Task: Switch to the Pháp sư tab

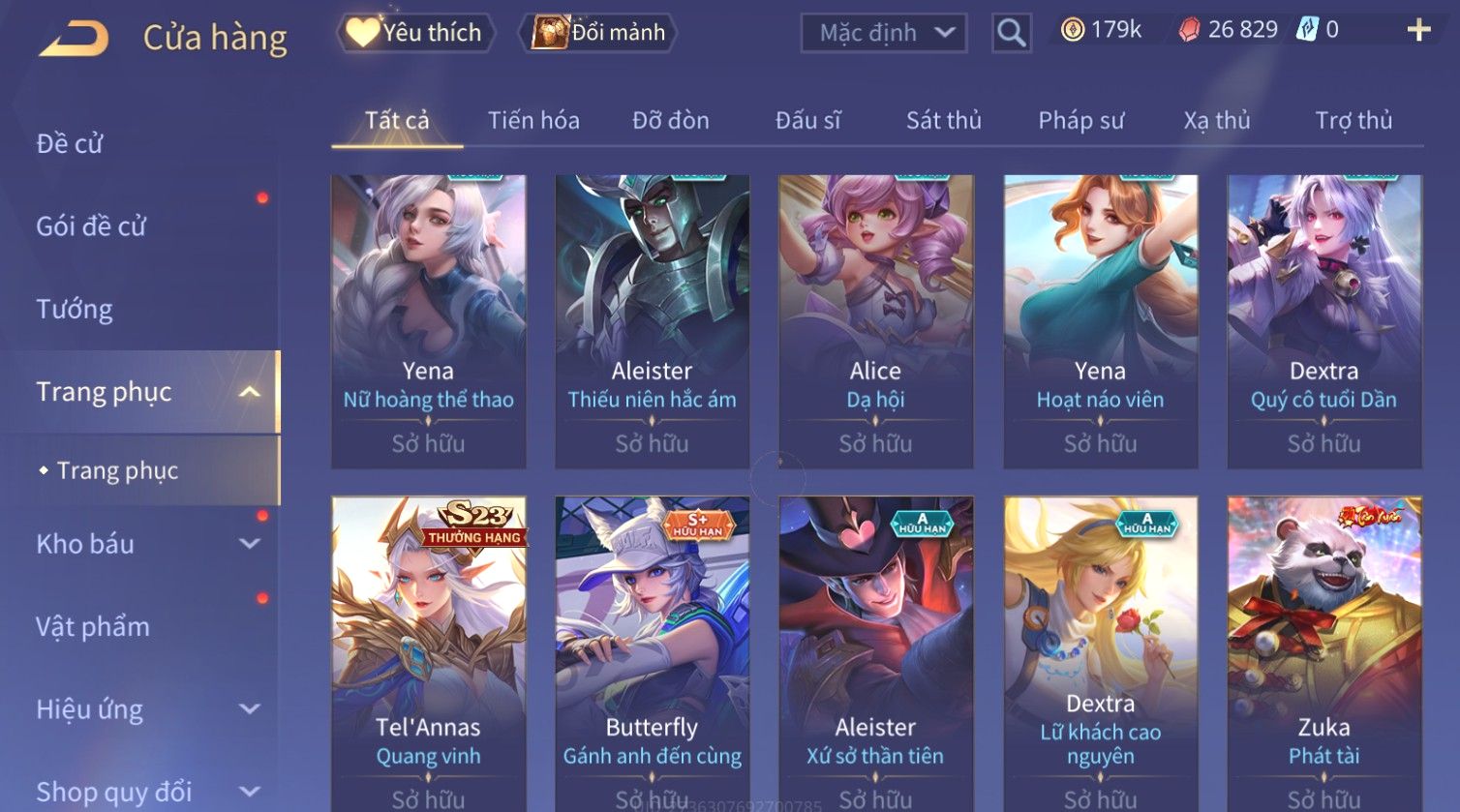Action: (x=1081, y=120)
